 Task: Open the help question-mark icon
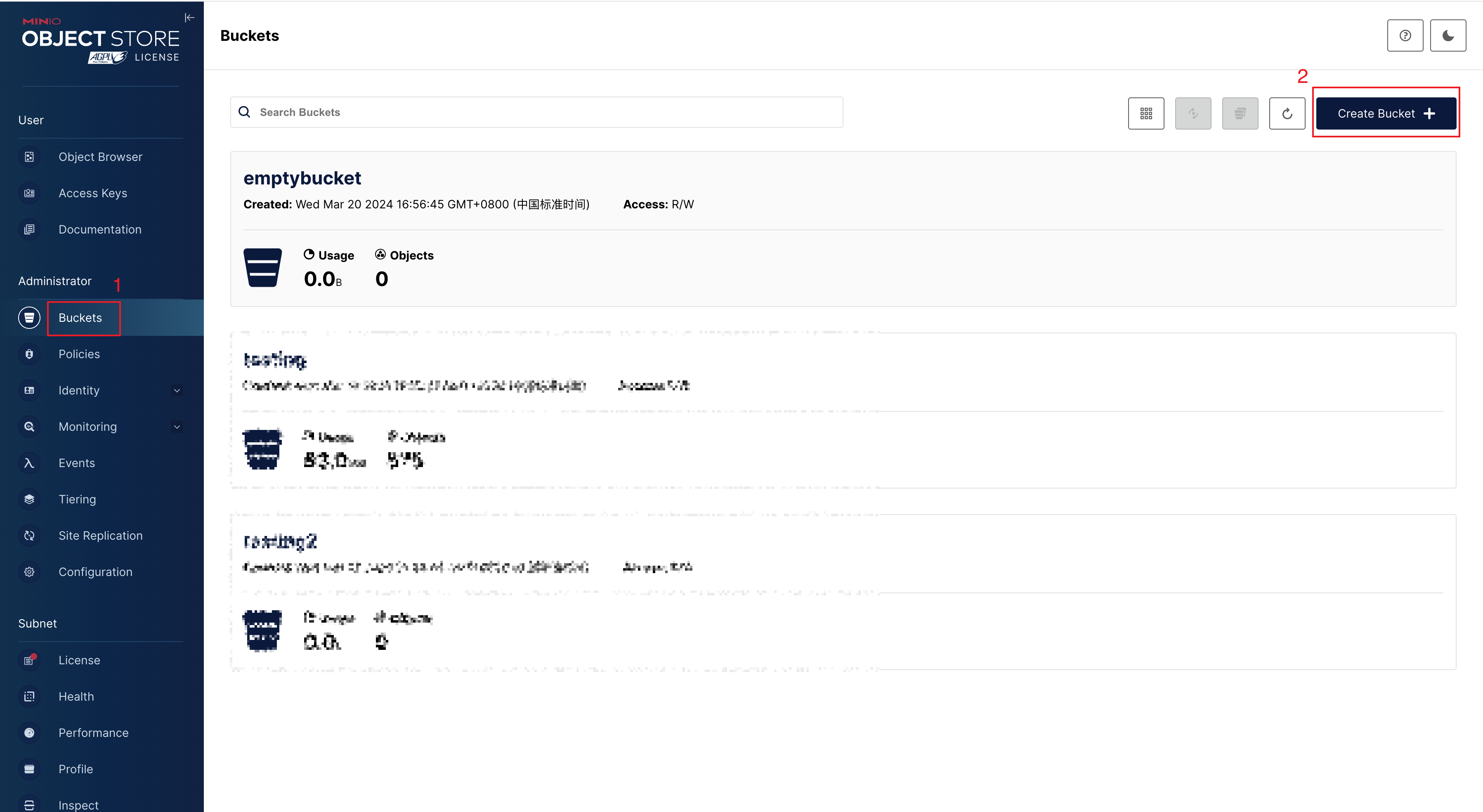pyautogui.click(x=1405, y=35)
